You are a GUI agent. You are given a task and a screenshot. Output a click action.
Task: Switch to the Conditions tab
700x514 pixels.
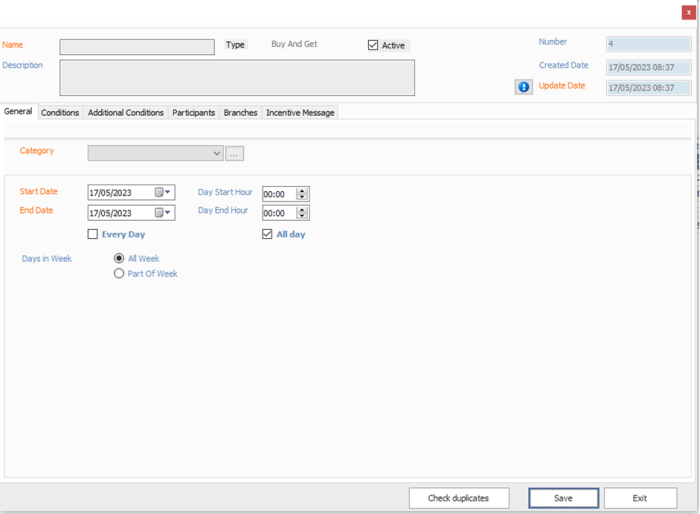click(x=60, y=113)
